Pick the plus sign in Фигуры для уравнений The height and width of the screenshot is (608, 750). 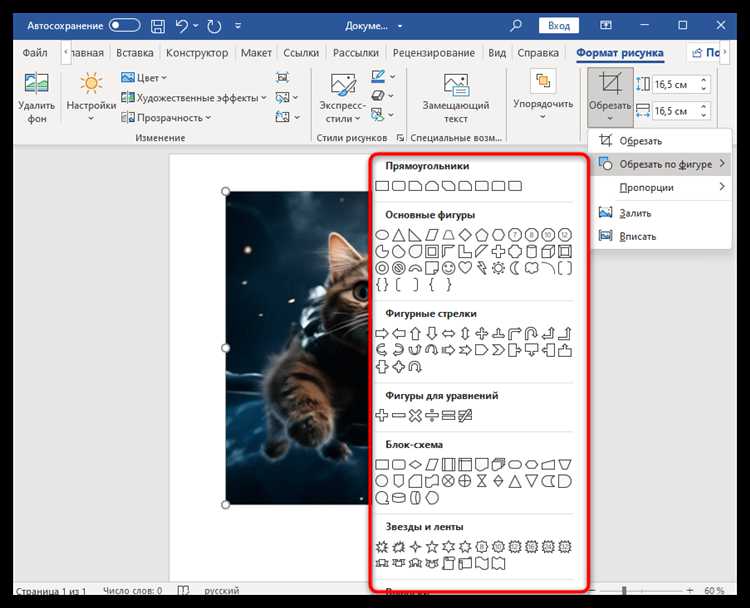pyautogui.click(x=382, y=415)
